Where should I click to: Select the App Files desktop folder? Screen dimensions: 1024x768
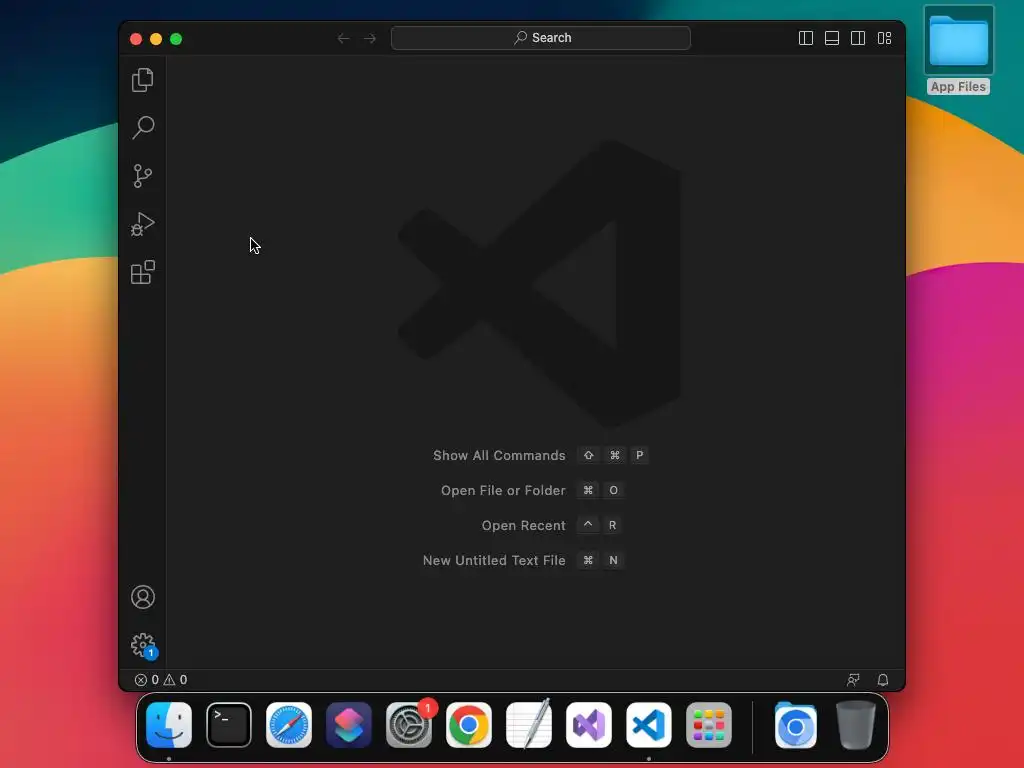(958, 50)
